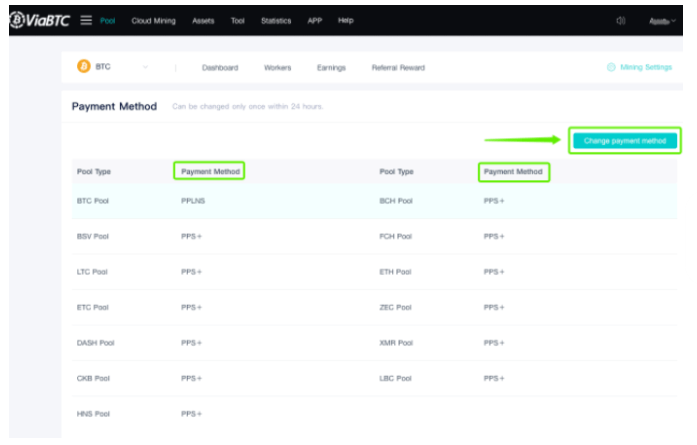Open the Cloud Mining menu
This screenshot has width=697, height=445.
(x=153, y=21)
